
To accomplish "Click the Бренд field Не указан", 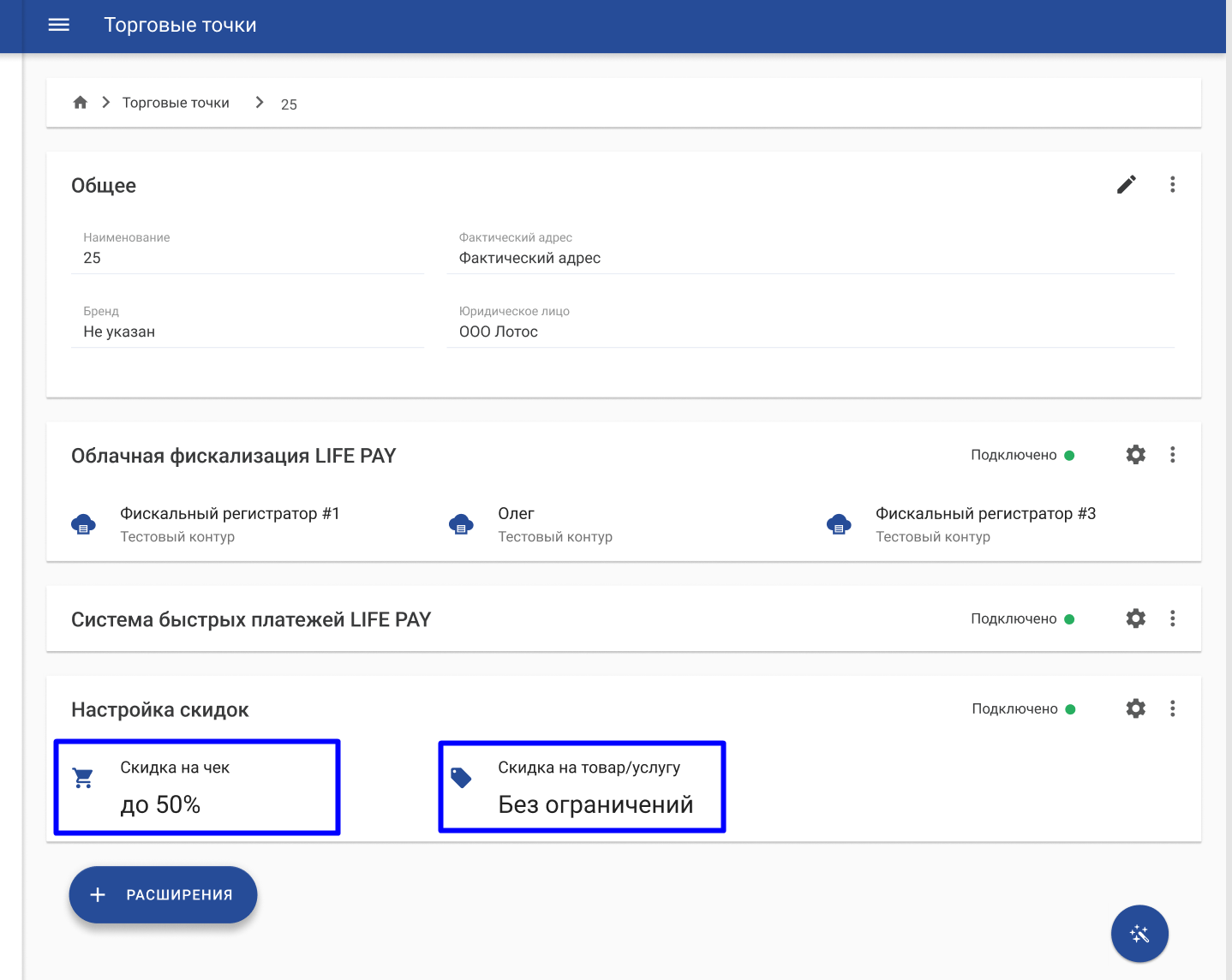I will pyautogui.click(x=119, y=332).
